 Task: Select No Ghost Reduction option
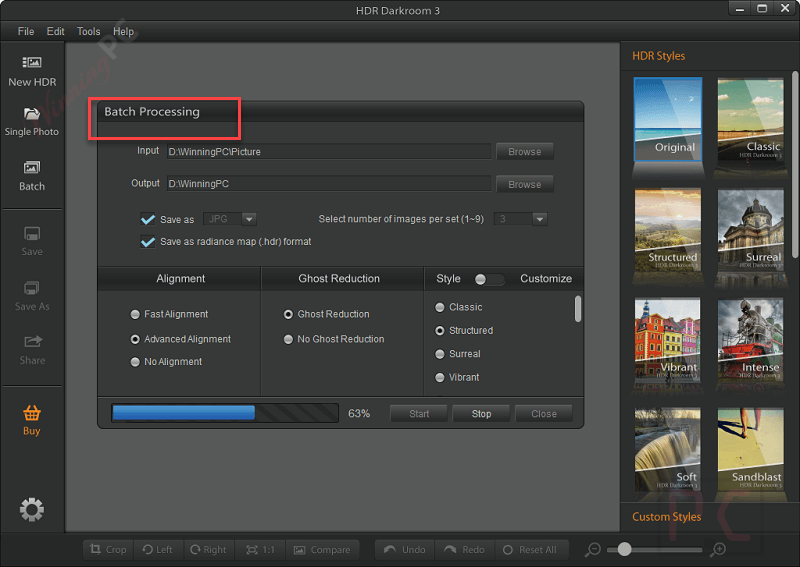pos(288,339)
